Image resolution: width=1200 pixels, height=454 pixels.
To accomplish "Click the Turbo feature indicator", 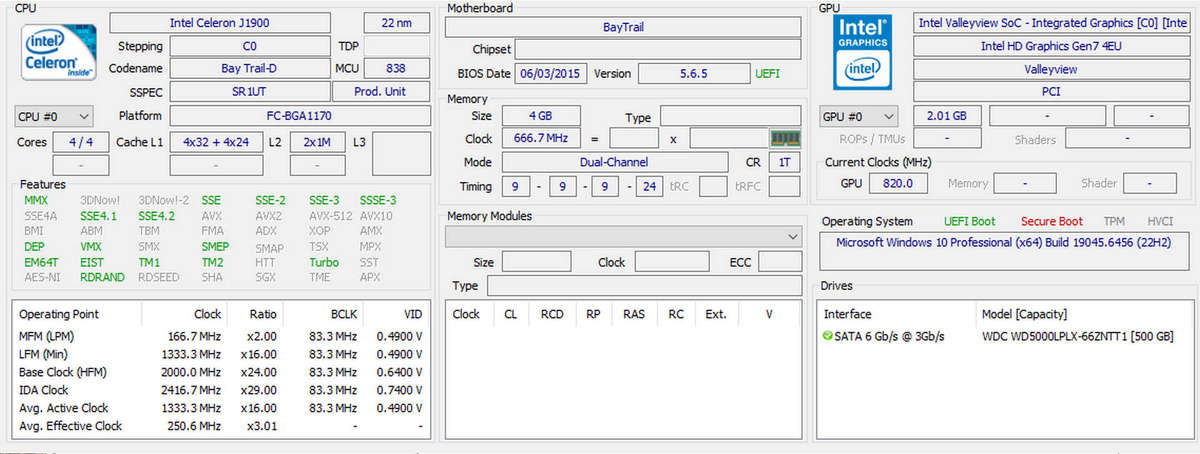I will (x=324, y=262).
